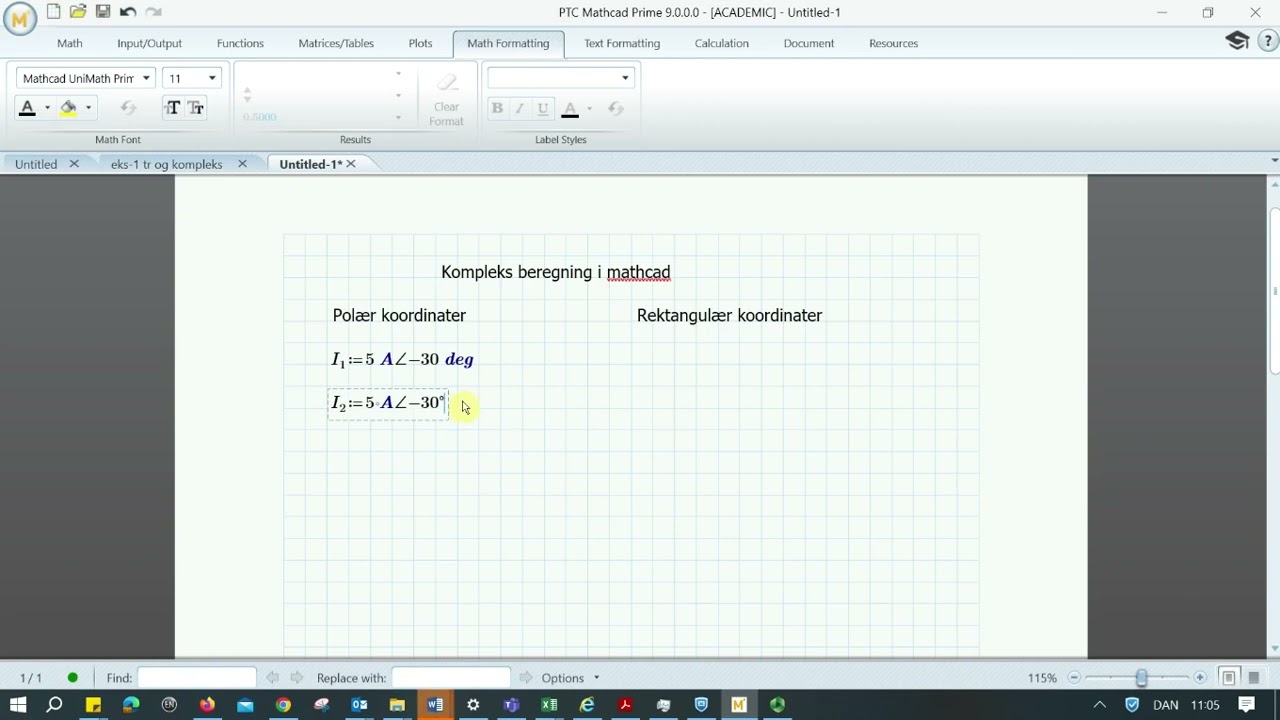Image resolution: width=1280 pixels, height=720 pixels.
Task: Decrease math font size
Action: point(196,108)
